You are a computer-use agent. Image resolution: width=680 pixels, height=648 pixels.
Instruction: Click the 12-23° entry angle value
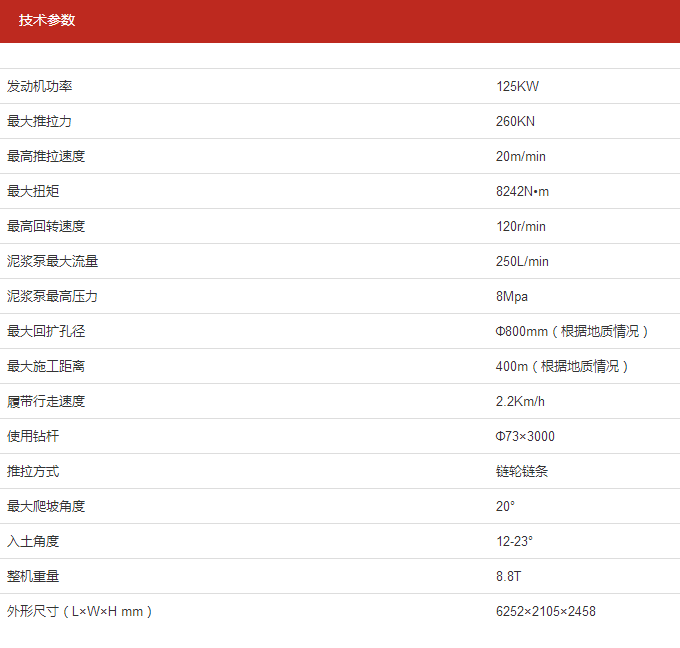click(x=515, y=541)
